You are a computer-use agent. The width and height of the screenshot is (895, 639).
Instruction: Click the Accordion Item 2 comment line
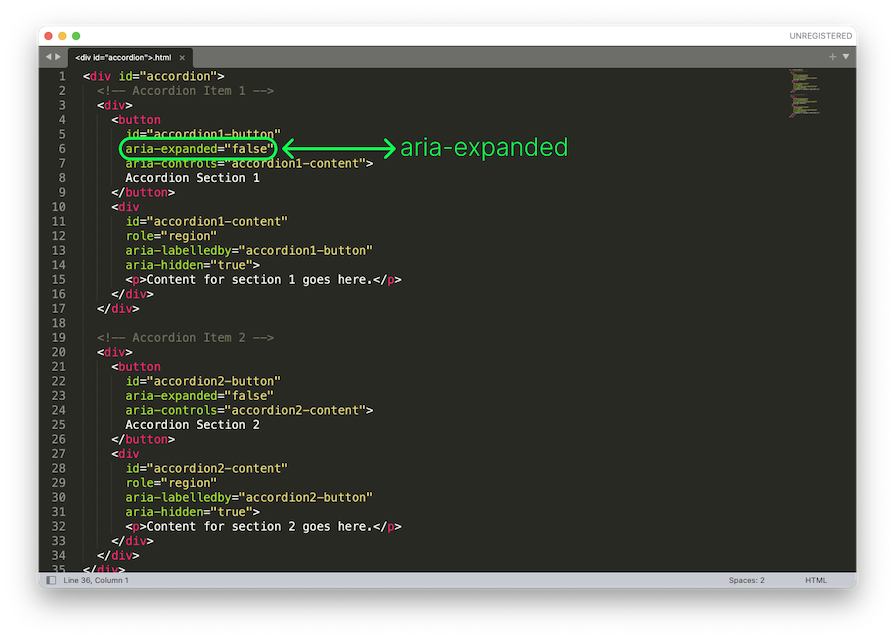185,338
